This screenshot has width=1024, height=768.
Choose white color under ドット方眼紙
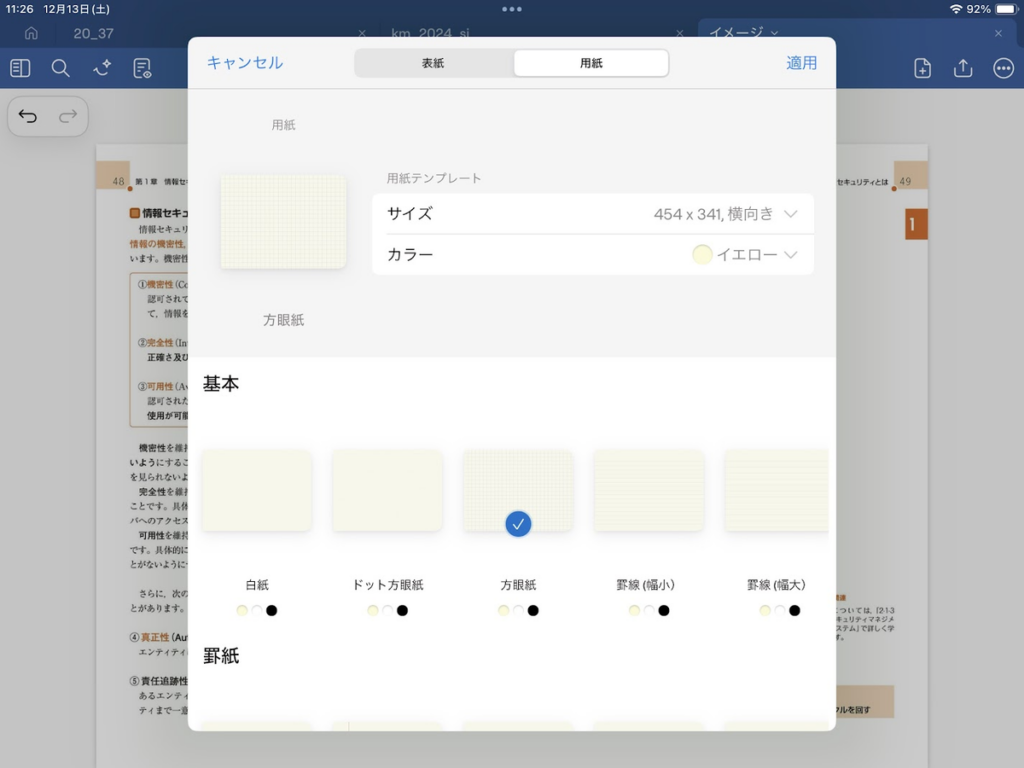tap(388, 610)
